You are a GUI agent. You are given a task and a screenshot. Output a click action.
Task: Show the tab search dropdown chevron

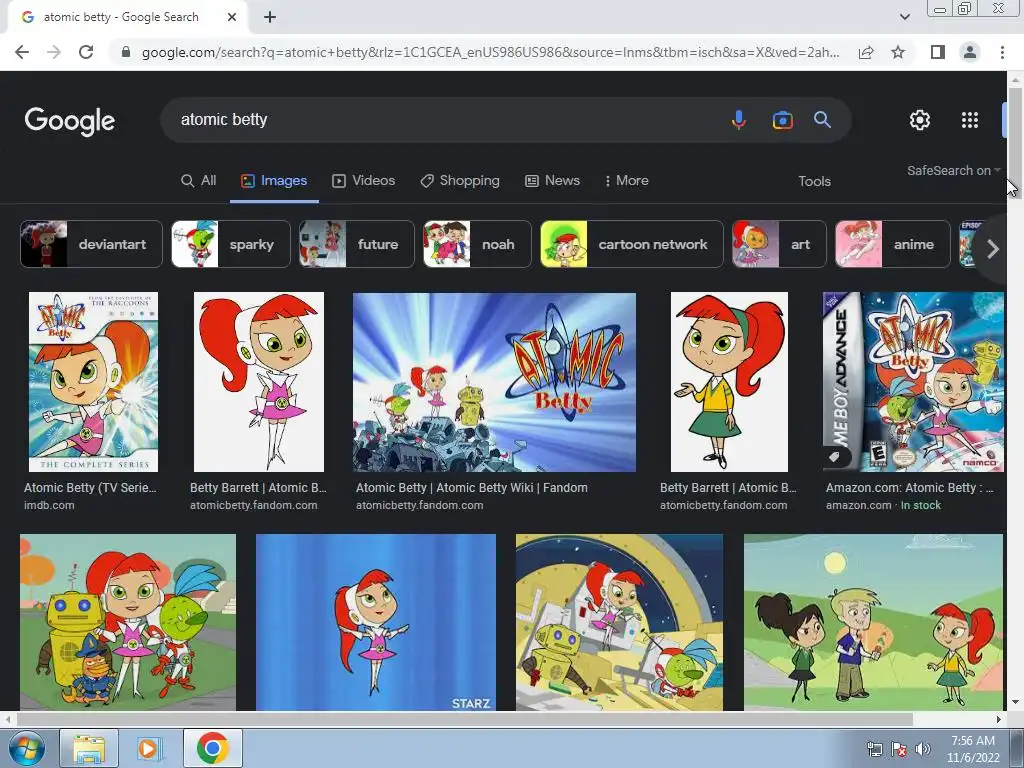pyautogui.click(x=904, y=17)
